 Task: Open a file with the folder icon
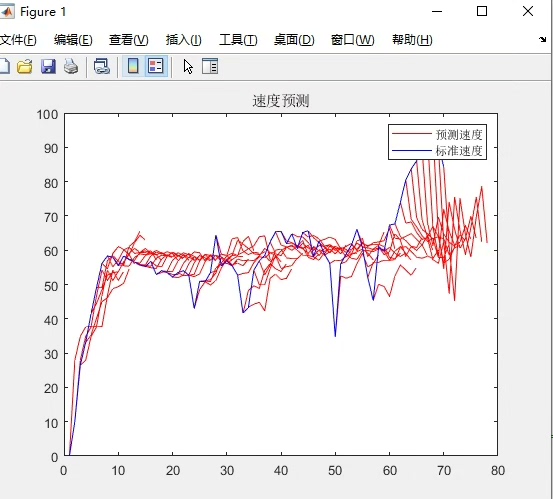click(25, 66)
